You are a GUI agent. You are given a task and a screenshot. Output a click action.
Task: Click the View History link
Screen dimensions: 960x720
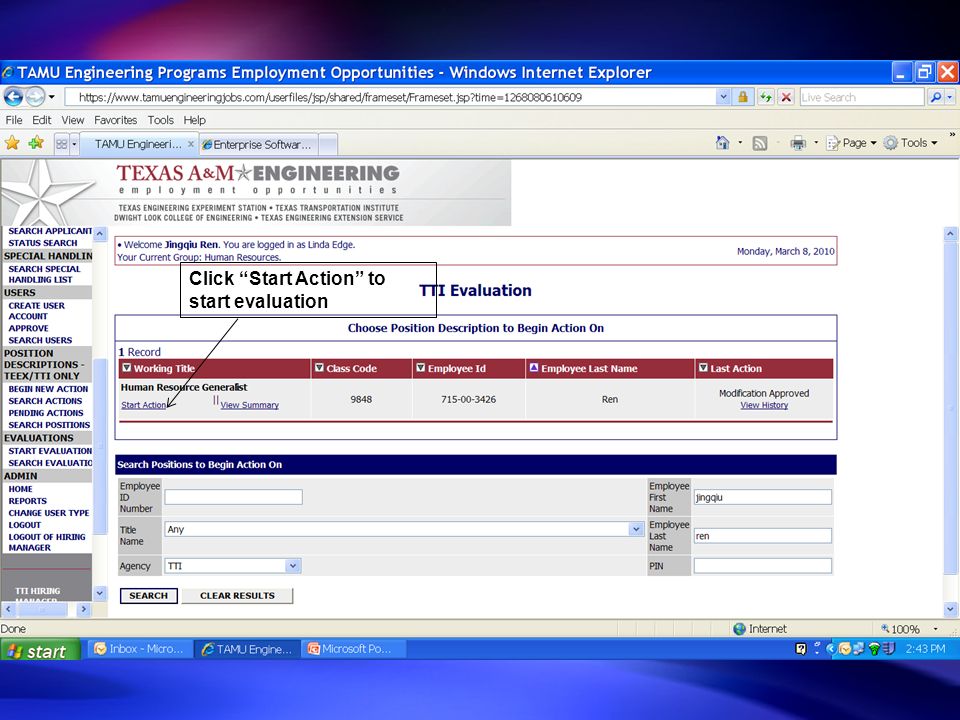[x=764, y=405]
